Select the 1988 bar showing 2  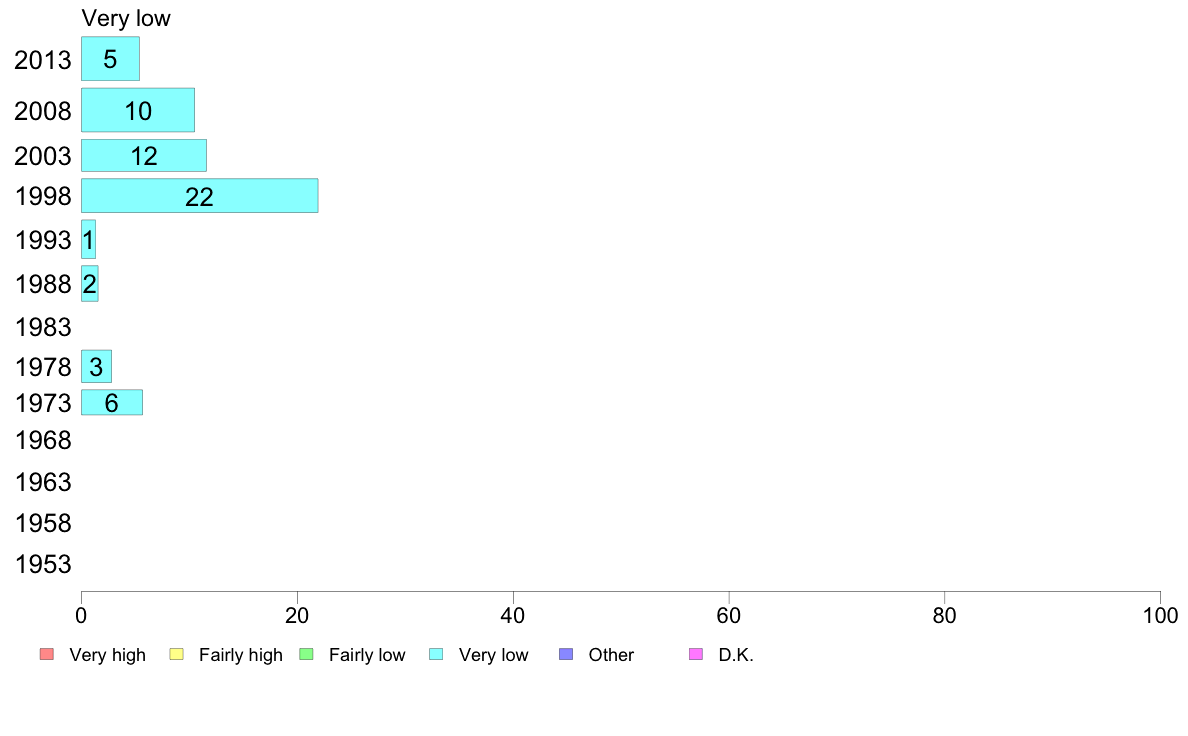pos(89,283)
